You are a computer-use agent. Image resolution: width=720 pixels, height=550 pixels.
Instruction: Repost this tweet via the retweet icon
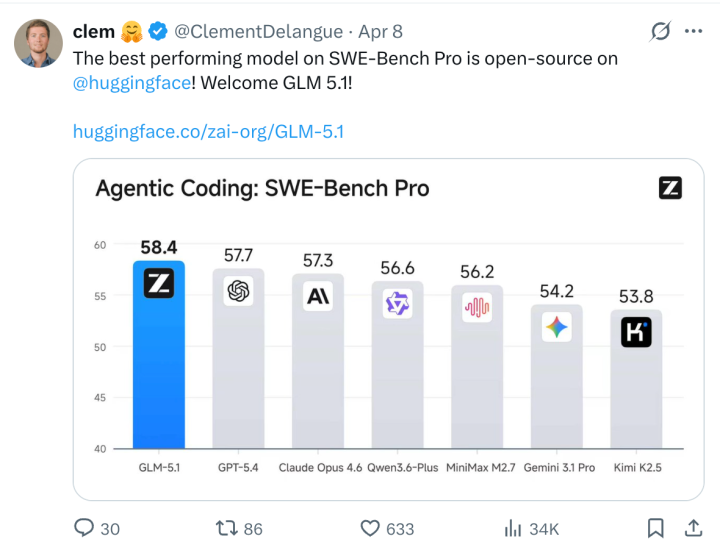coord(226,527)
